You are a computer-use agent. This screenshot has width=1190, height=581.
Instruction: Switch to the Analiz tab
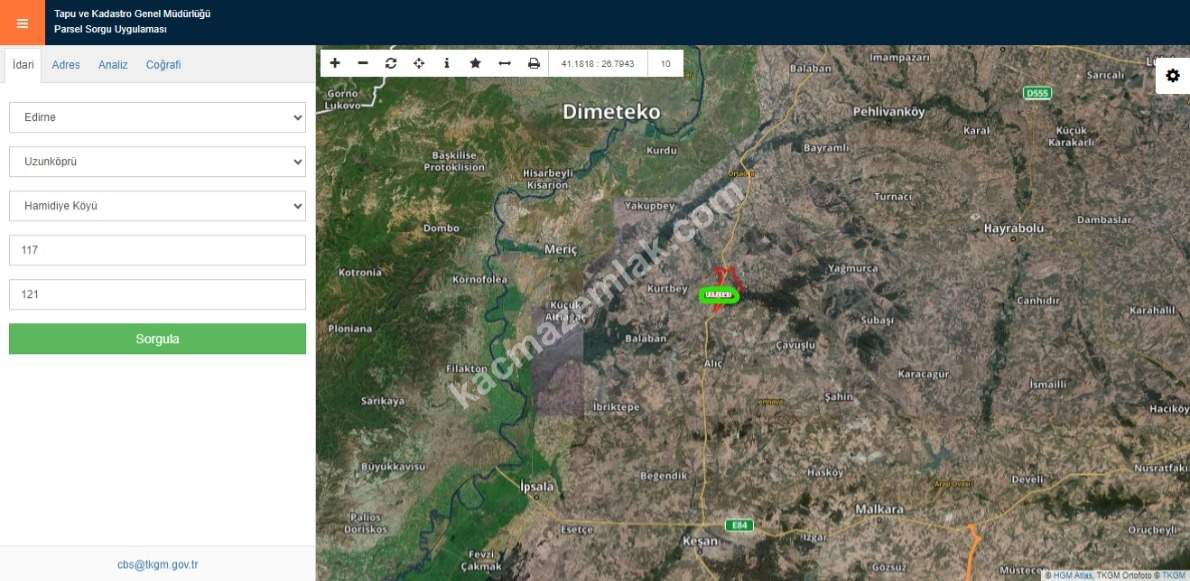click(x=113, y=65)
